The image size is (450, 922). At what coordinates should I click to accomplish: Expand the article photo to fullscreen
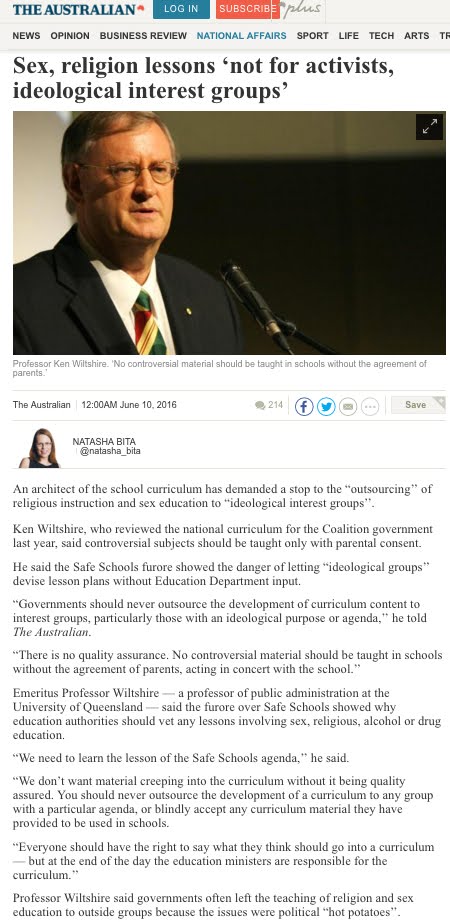pos(429,126)
